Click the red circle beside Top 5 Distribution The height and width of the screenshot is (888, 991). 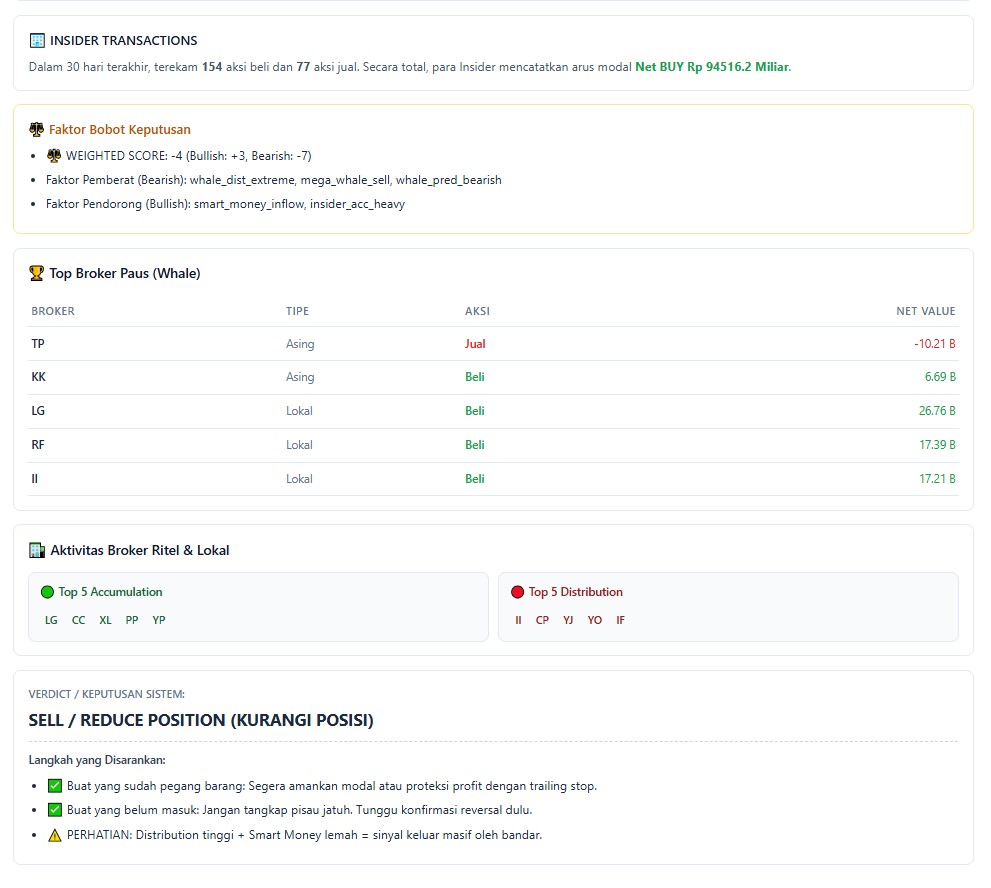pos(517,592)
